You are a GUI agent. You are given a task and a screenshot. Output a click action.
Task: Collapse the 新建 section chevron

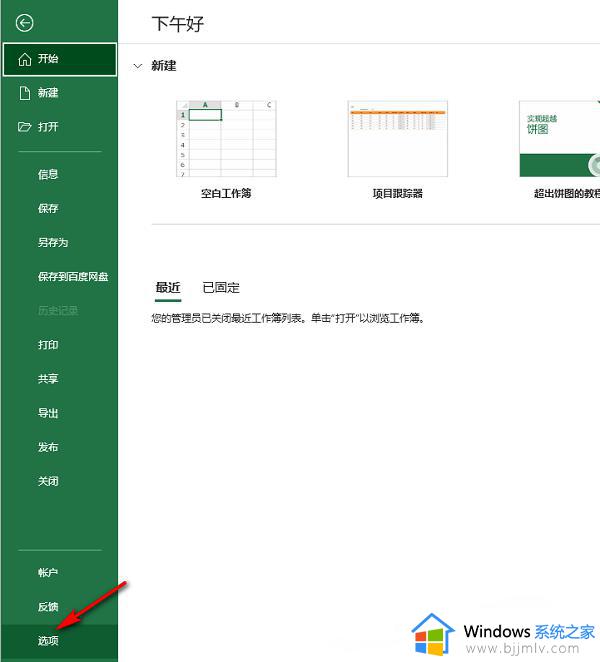(x=138, y=66)
